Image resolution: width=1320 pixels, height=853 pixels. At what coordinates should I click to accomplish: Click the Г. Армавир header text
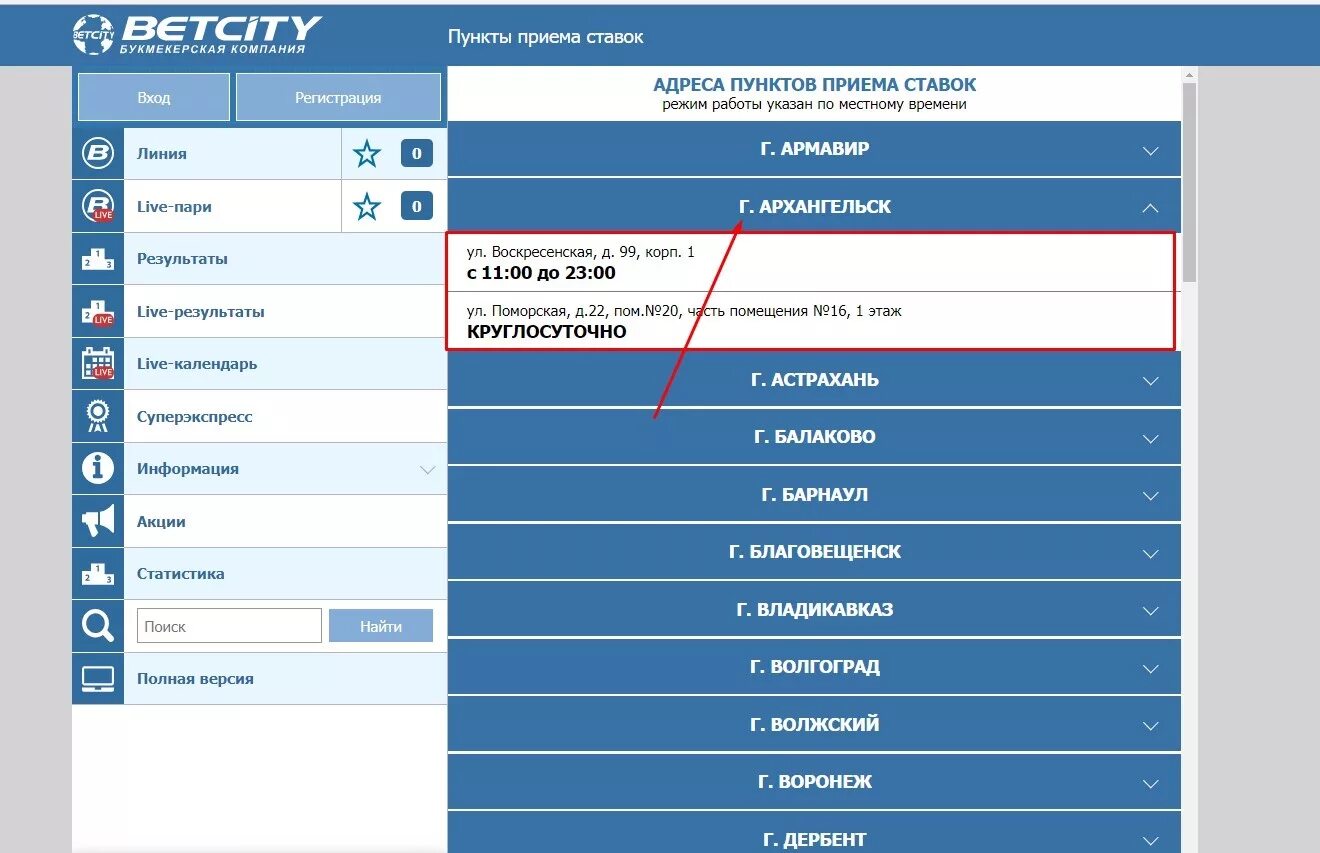[815, 149]
